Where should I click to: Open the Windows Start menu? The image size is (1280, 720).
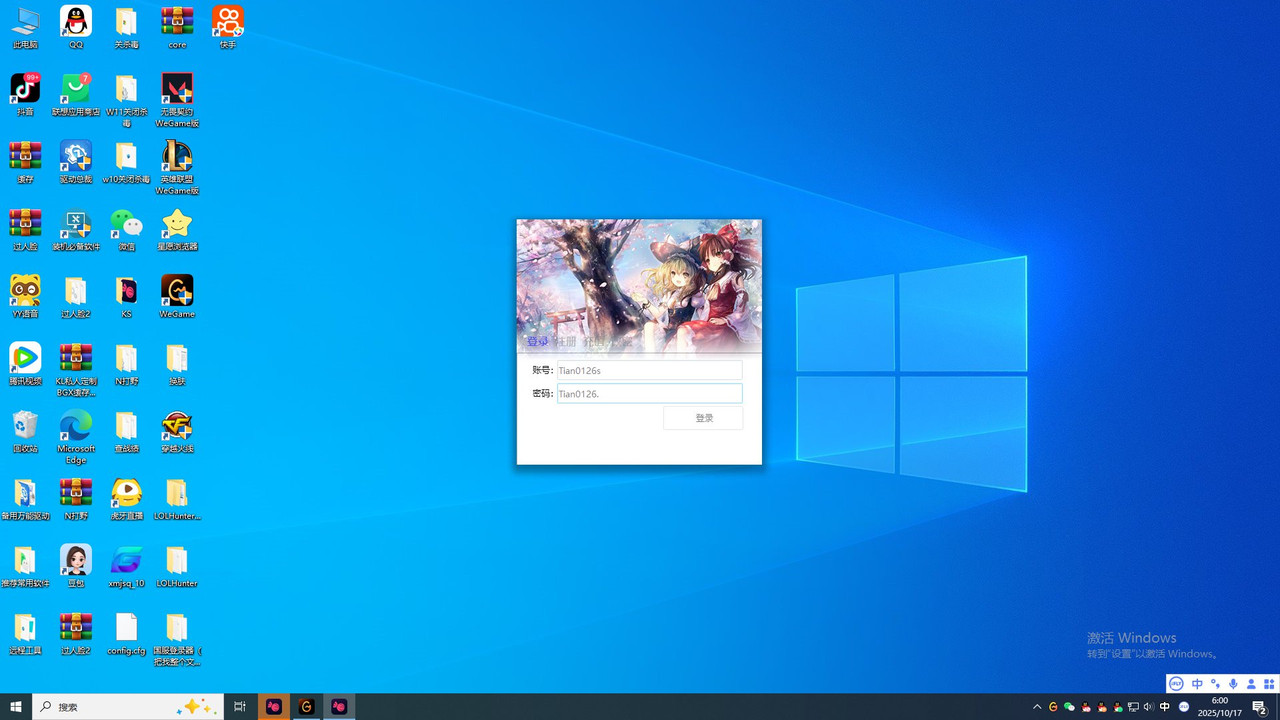[x=16, y=706]
